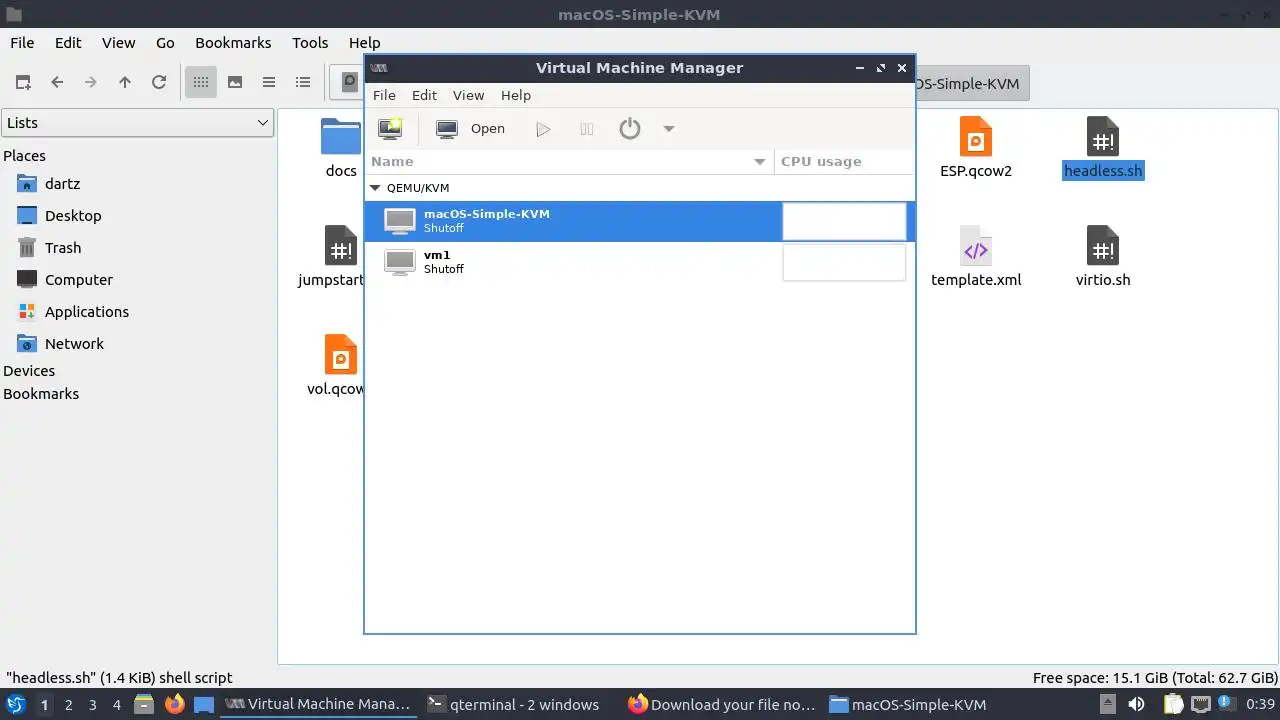Select the vm1 virtual machine row
Screen dimensions: 1280x720
640,262
